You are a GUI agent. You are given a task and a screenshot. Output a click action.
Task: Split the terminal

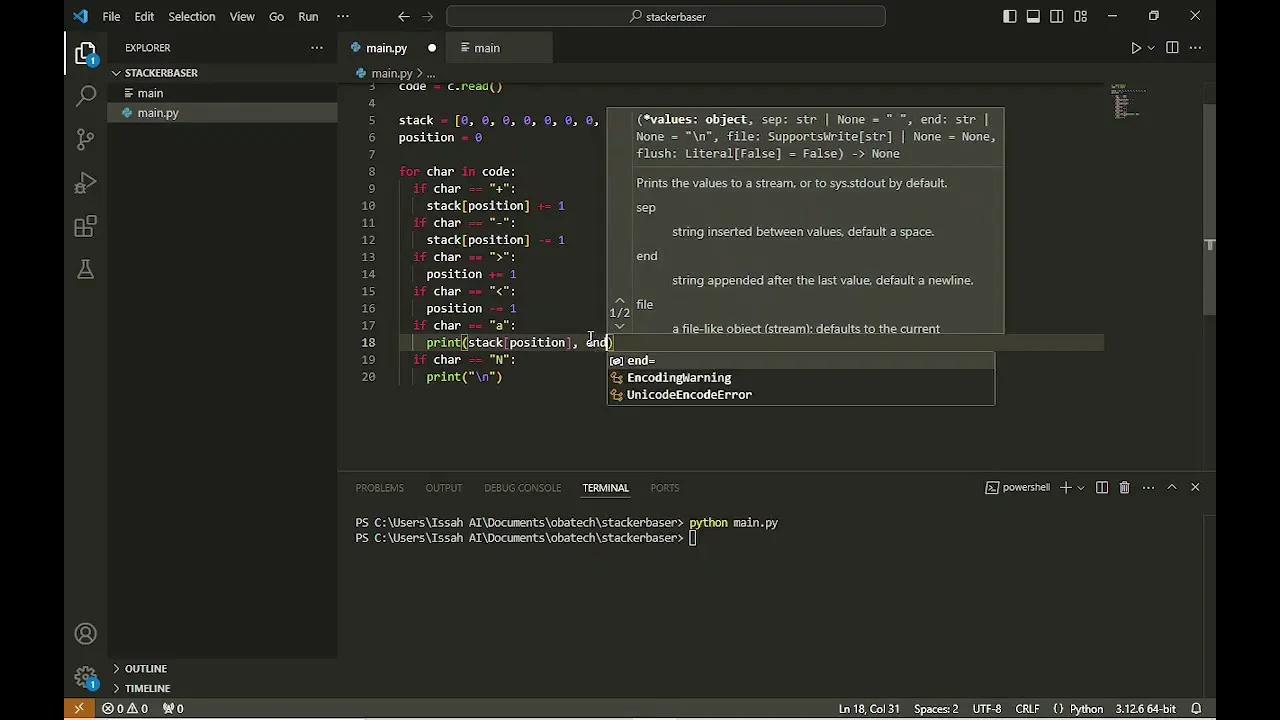pyautogui.click(x=1102, y=487)
